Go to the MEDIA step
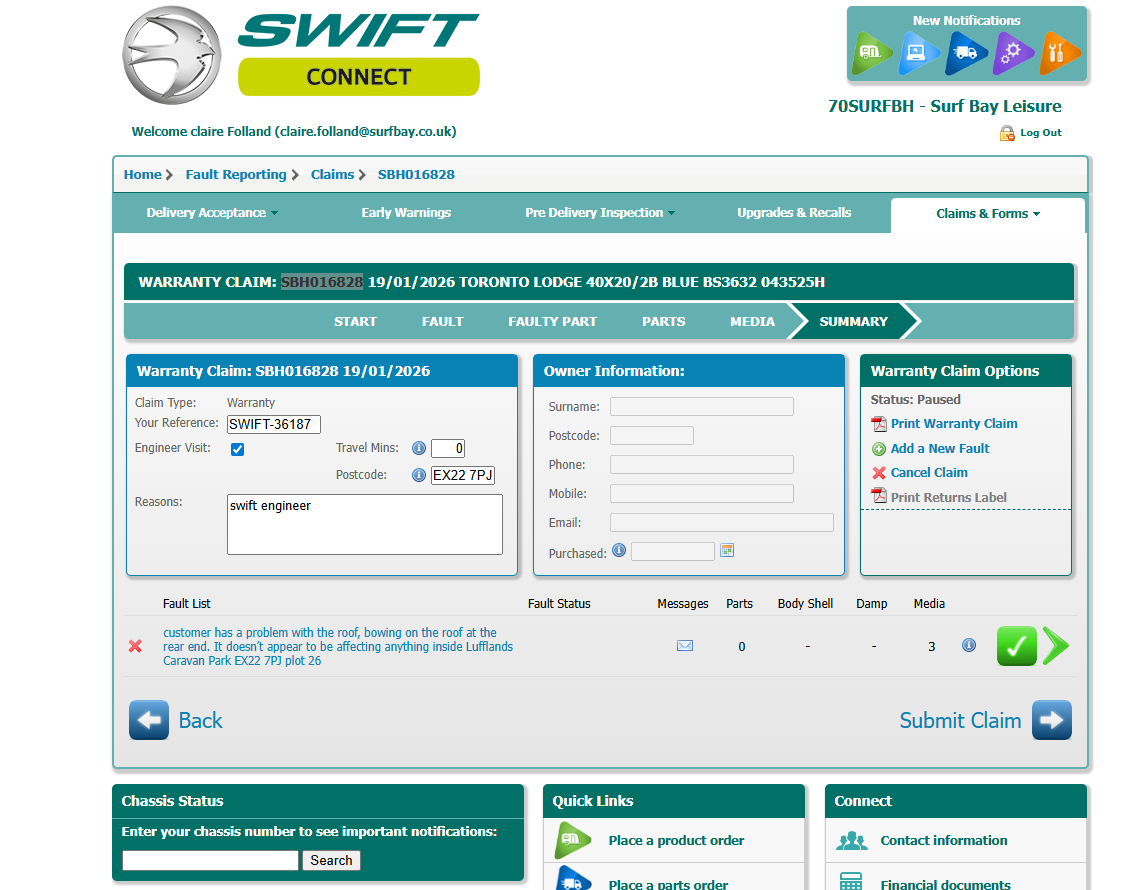 click(752, 322)
